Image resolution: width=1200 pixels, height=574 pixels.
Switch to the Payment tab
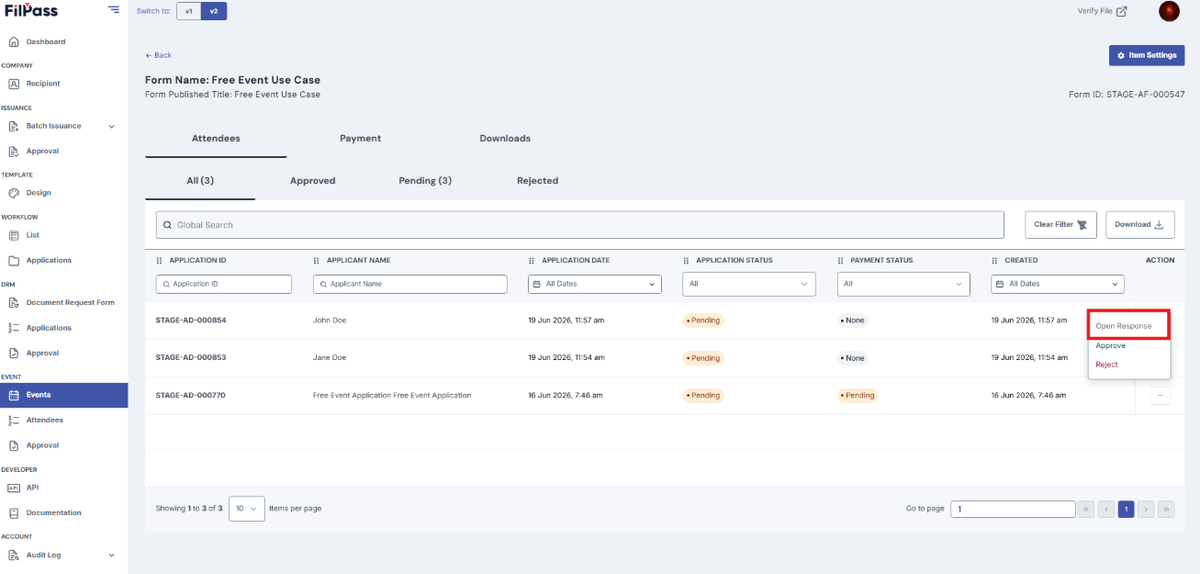pyautogui.click(x=360, y=138)
